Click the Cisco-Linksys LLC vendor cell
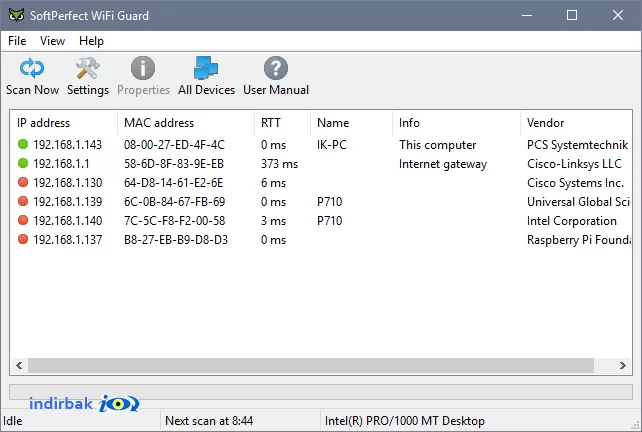 point(574,164)
